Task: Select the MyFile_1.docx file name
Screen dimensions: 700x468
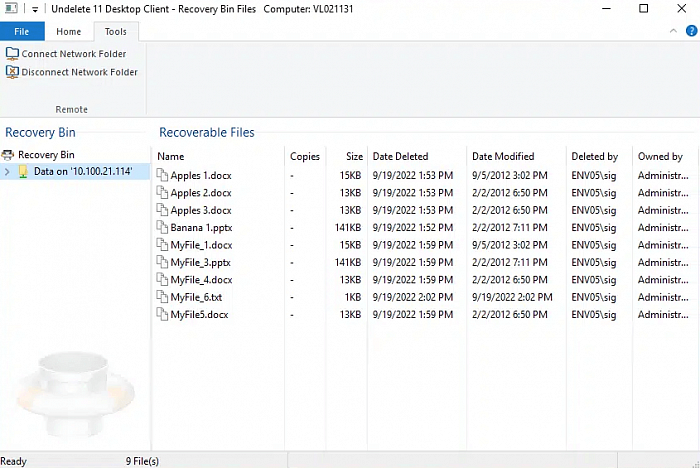Action: (201, 245)
